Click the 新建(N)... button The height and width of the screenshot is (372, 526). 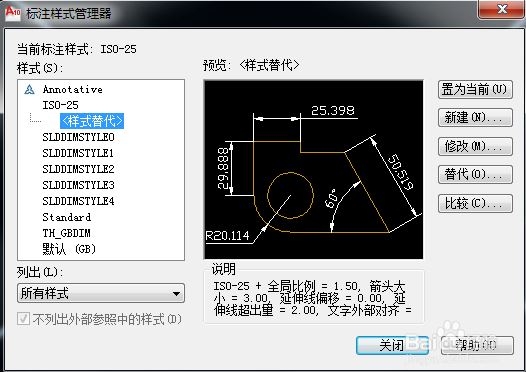pyautogui.click(x=475, y=118)
